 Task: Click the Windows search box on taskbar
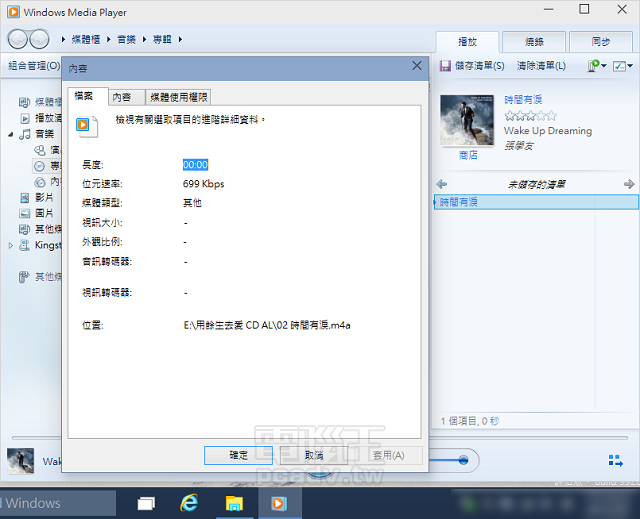[58, 503]
